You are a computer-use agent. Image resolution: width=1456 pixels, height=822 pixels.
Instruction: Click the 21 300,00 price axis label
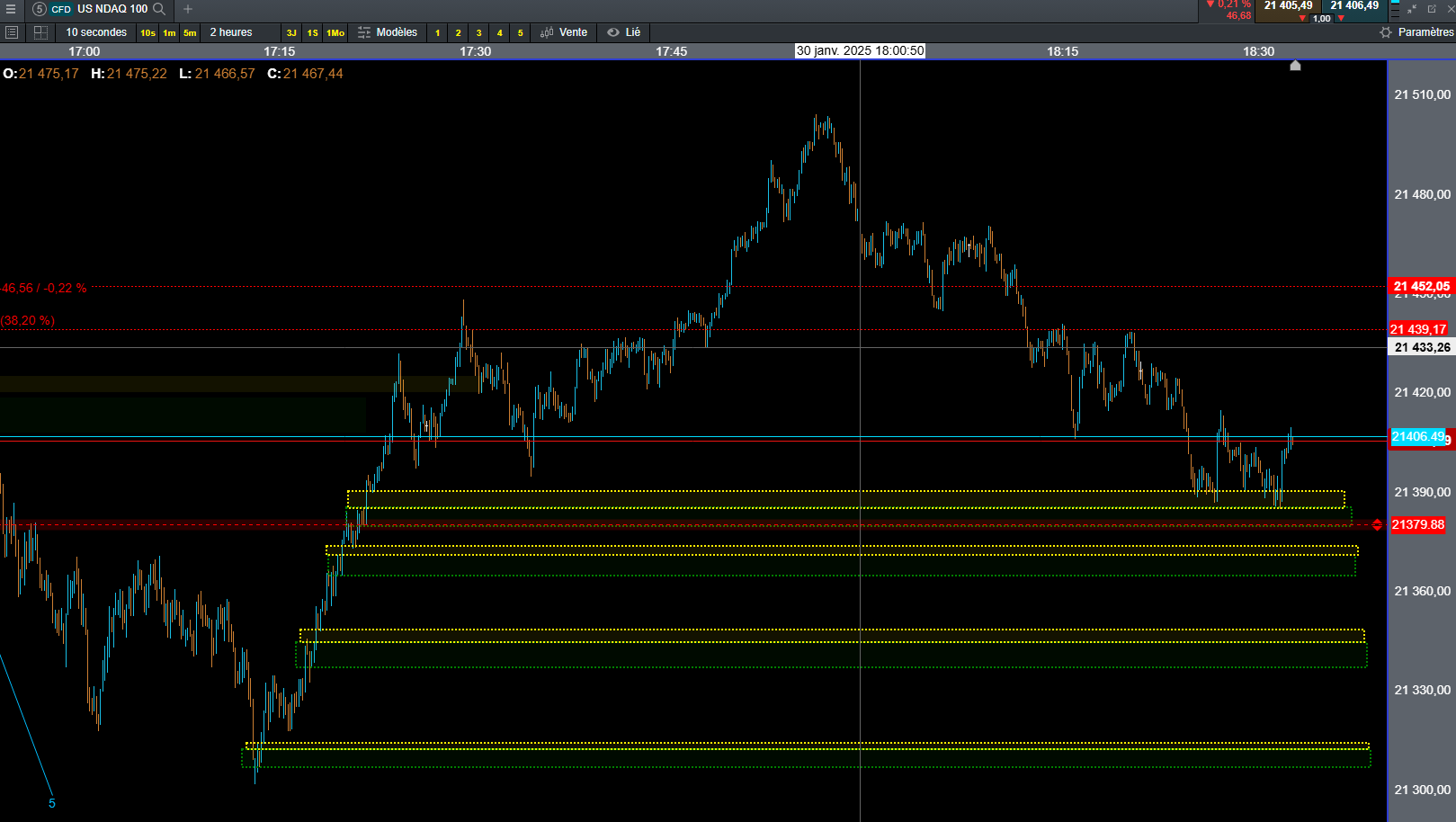pyautogui.click(x=1423, y=790)
